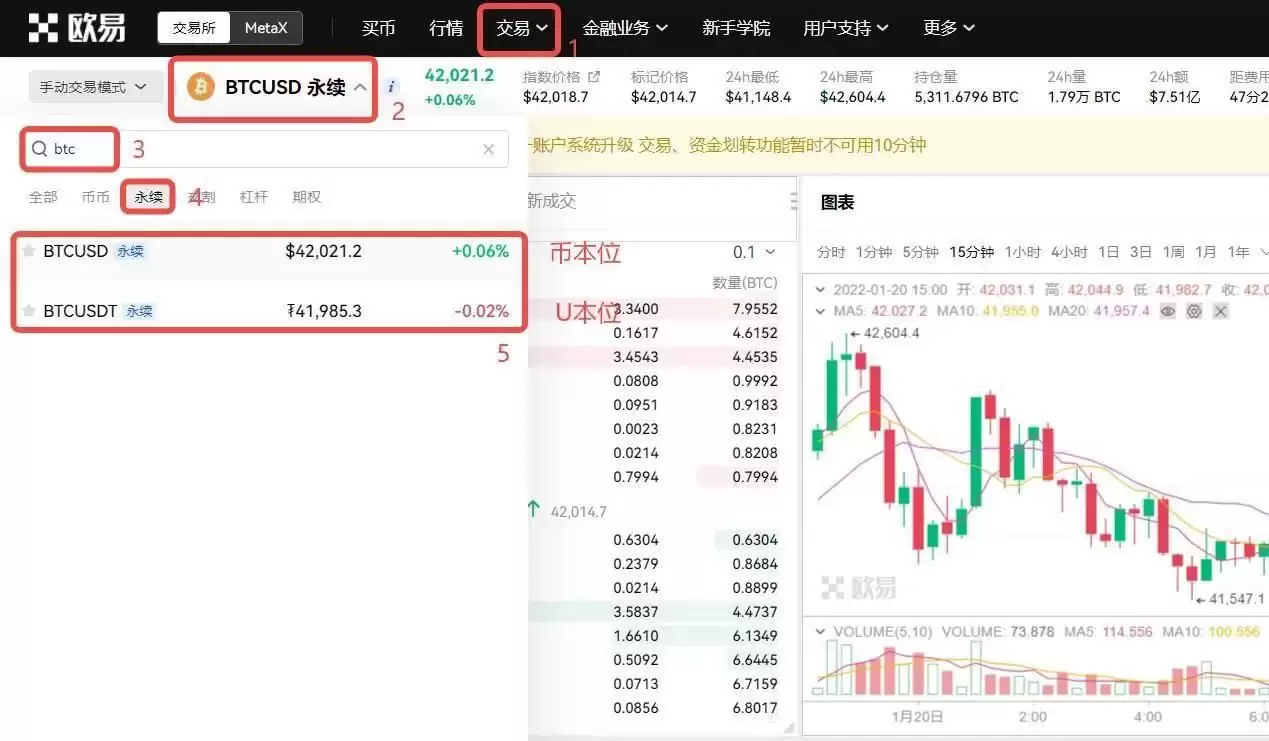Select the 15分钟 chart timeframe
This screenshot has width=1269, height=741.
pos(970,252)
